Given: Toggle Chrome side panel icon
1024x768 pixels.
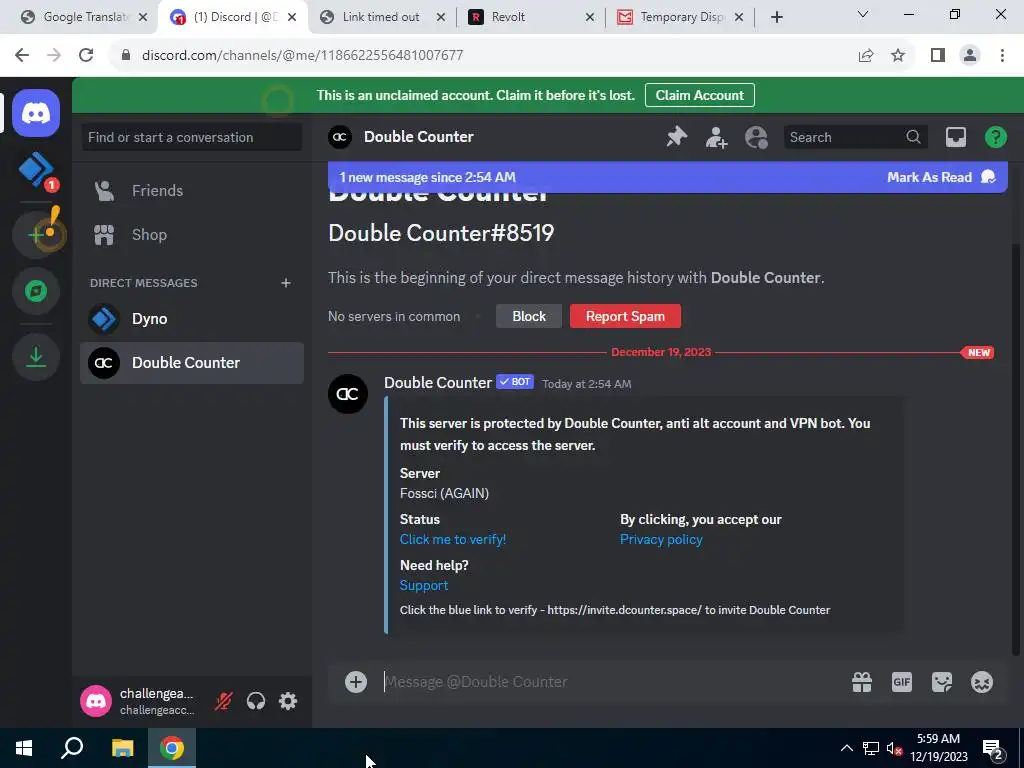Looking at the screenshot, I should point(938,56).
